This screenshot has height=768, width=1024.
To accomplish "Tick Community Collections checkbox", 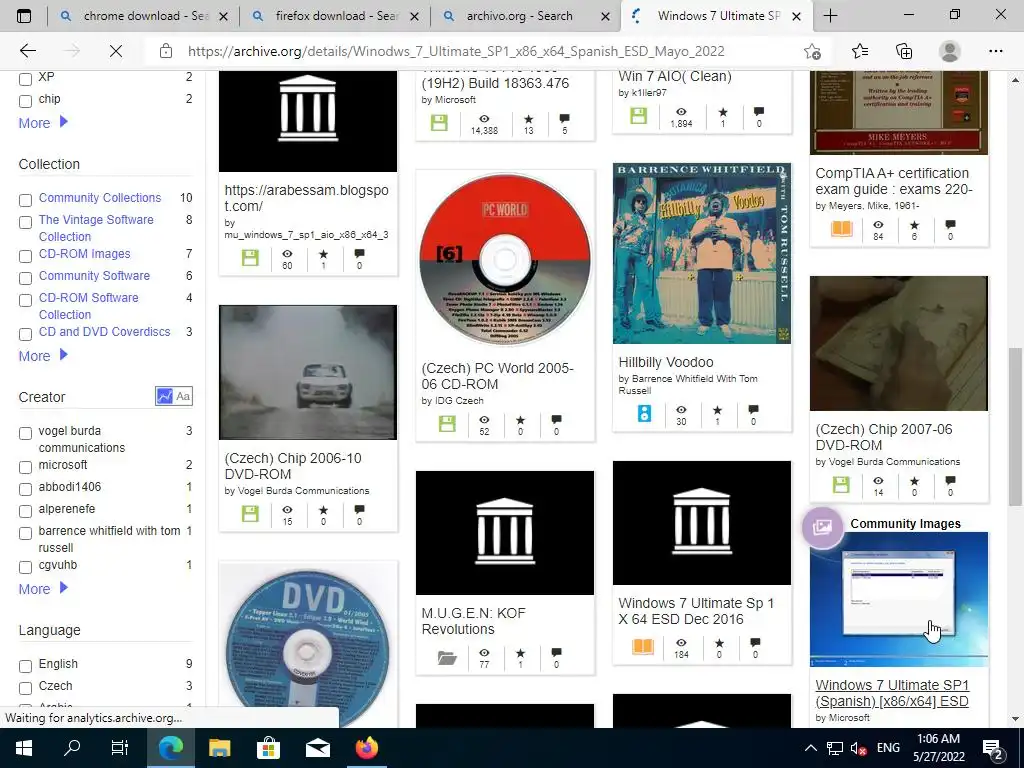I will 25,200.
